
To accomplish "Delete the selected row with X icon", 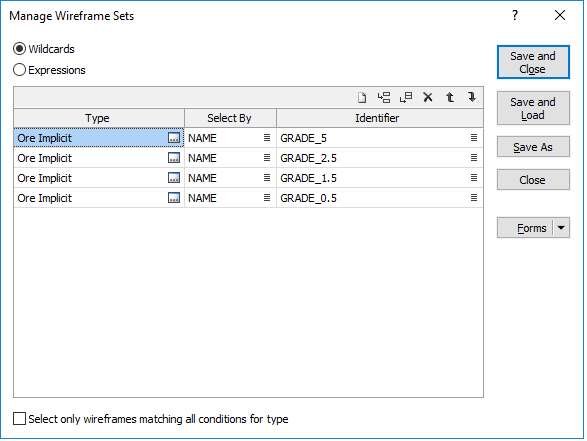I will tap(428, 98).
